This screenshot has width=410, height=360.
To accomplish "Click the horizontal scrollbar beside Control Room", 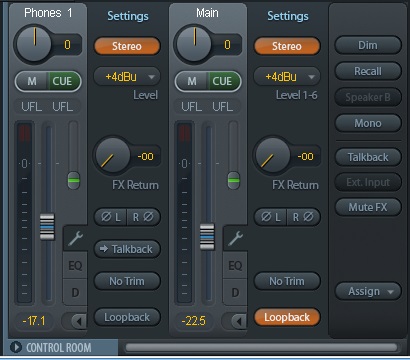I will 261,347.
